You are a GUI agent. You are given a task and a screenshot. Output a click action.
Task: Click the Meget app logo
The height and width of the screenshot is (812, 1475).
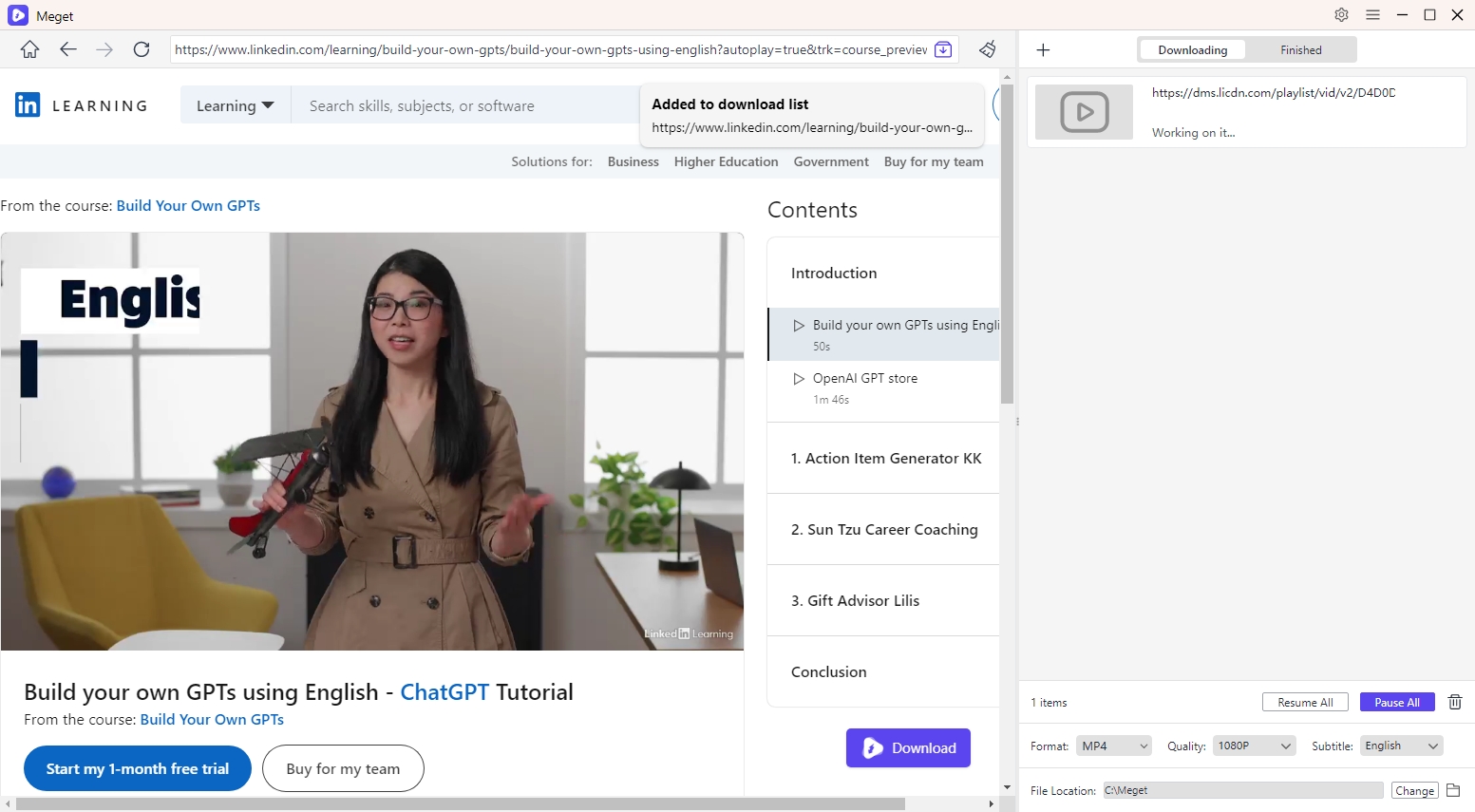click(18, 15)
